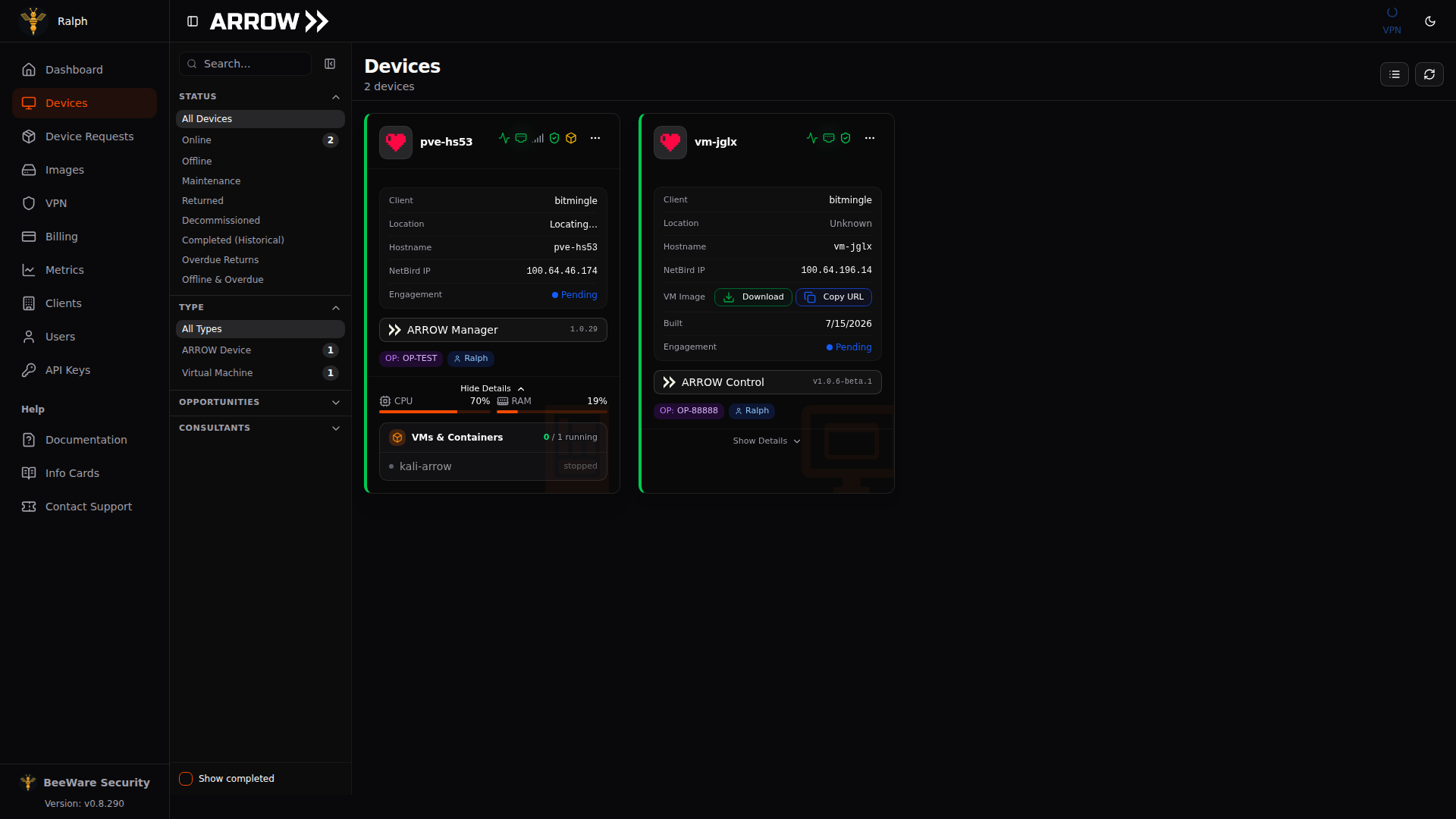Open ARROW Control v1.0.6-beta.1 entry
The image size is (1456, 819).
click(767, 382)
